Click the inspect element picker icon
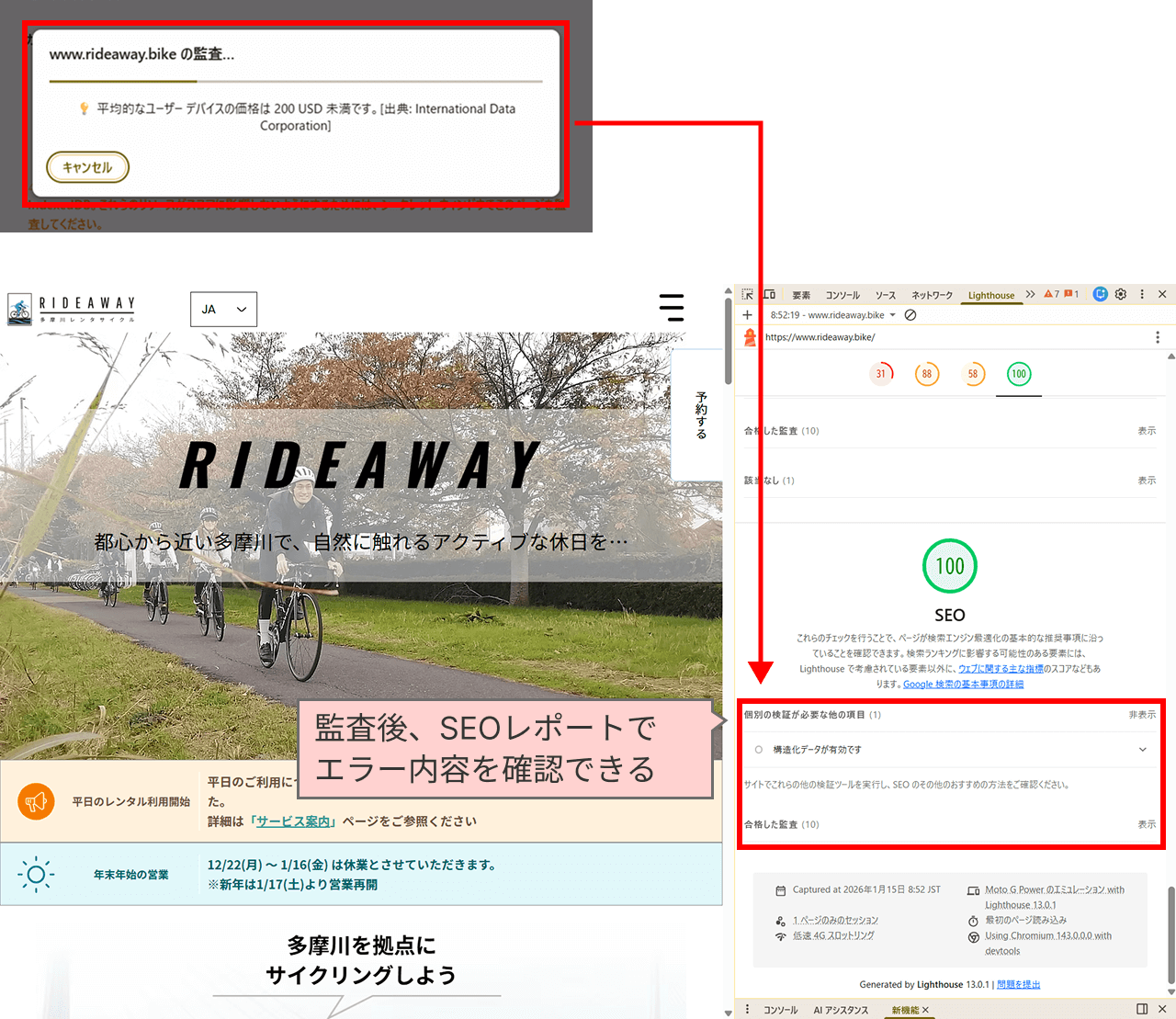Screen dimensions: 1176x1019 point(748,294)
